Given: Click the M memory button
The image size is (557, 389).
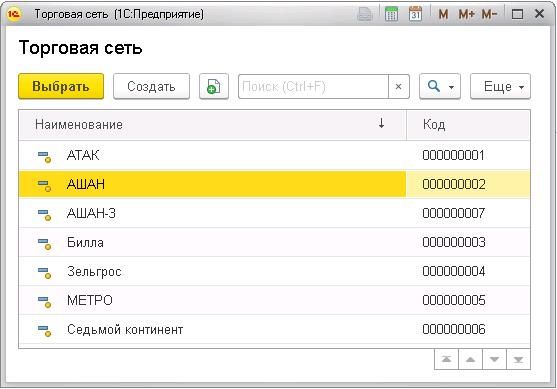Looking at the screenshot, I should tap(443, 15).
